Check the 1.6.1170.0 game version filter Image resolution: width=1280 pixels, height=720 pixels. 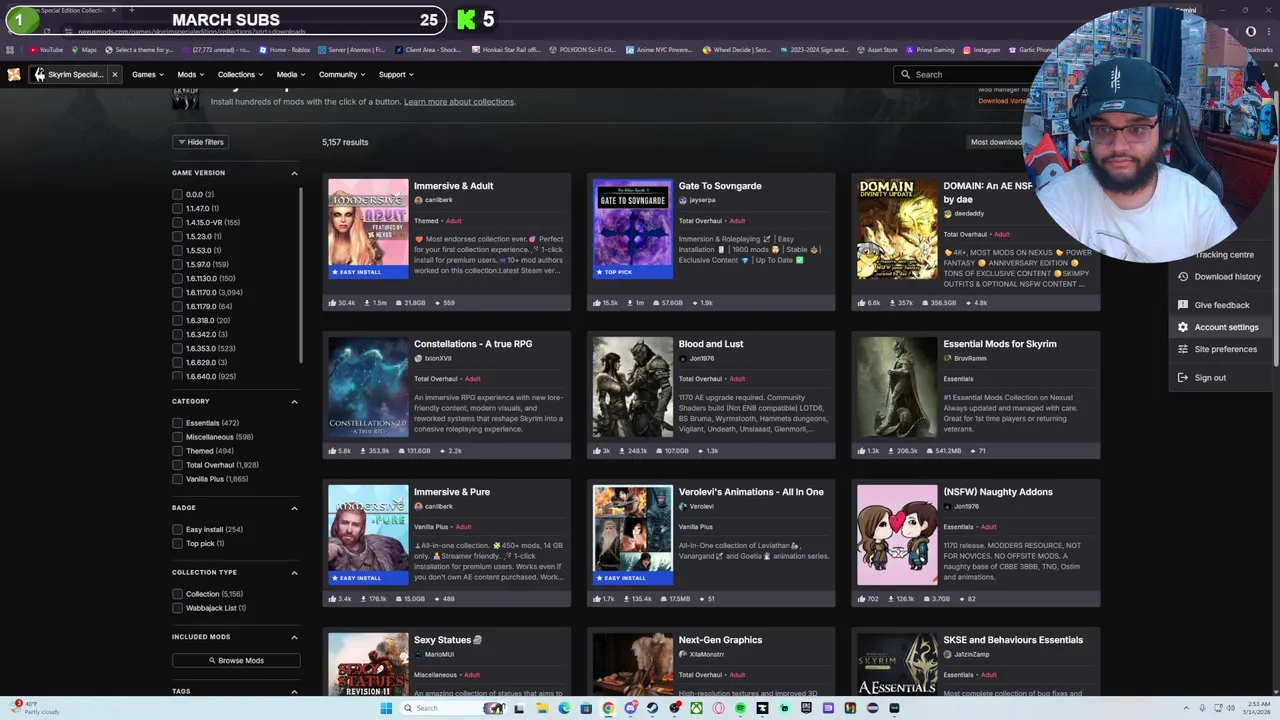177,292
